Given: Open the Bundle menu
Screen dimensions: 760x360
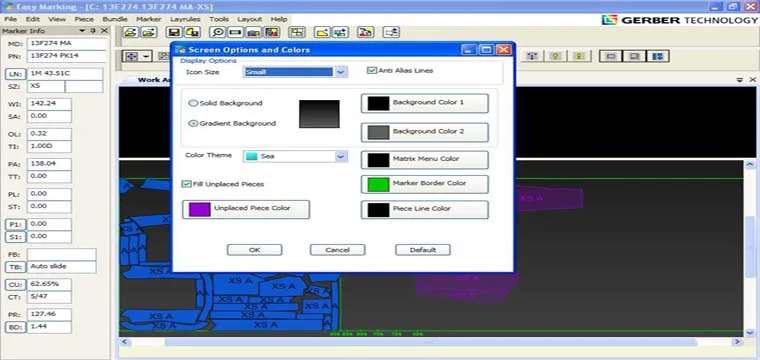Looking at the screenshot, I should tap(115, 19).
